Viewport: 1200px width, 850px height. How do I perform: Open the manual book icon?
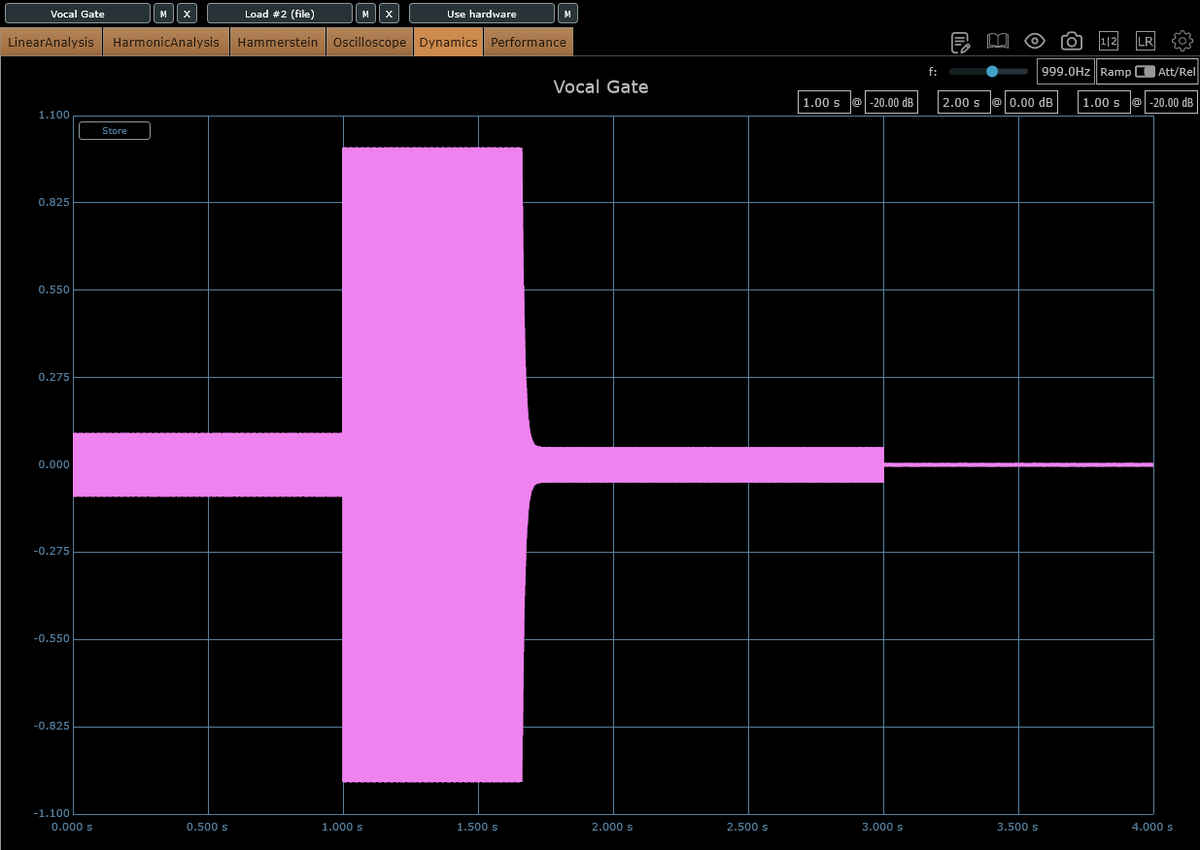click(x=997, y=42)
